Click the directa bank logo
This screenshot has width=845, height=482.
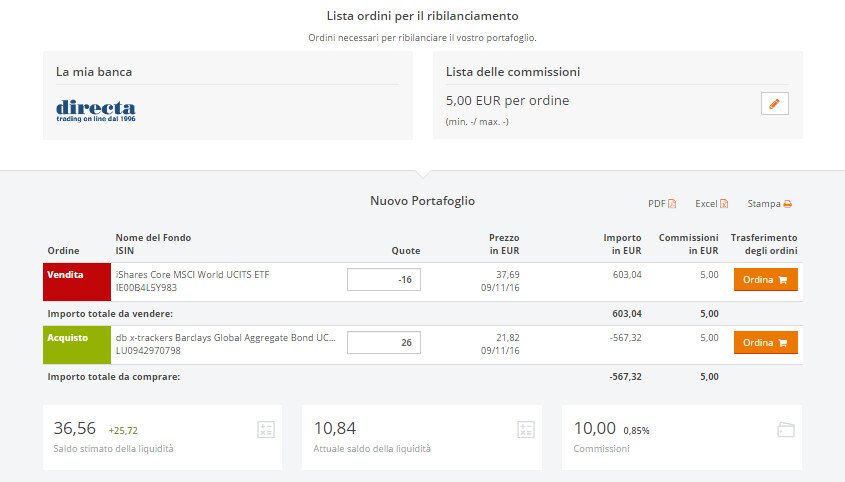[96, 110]
